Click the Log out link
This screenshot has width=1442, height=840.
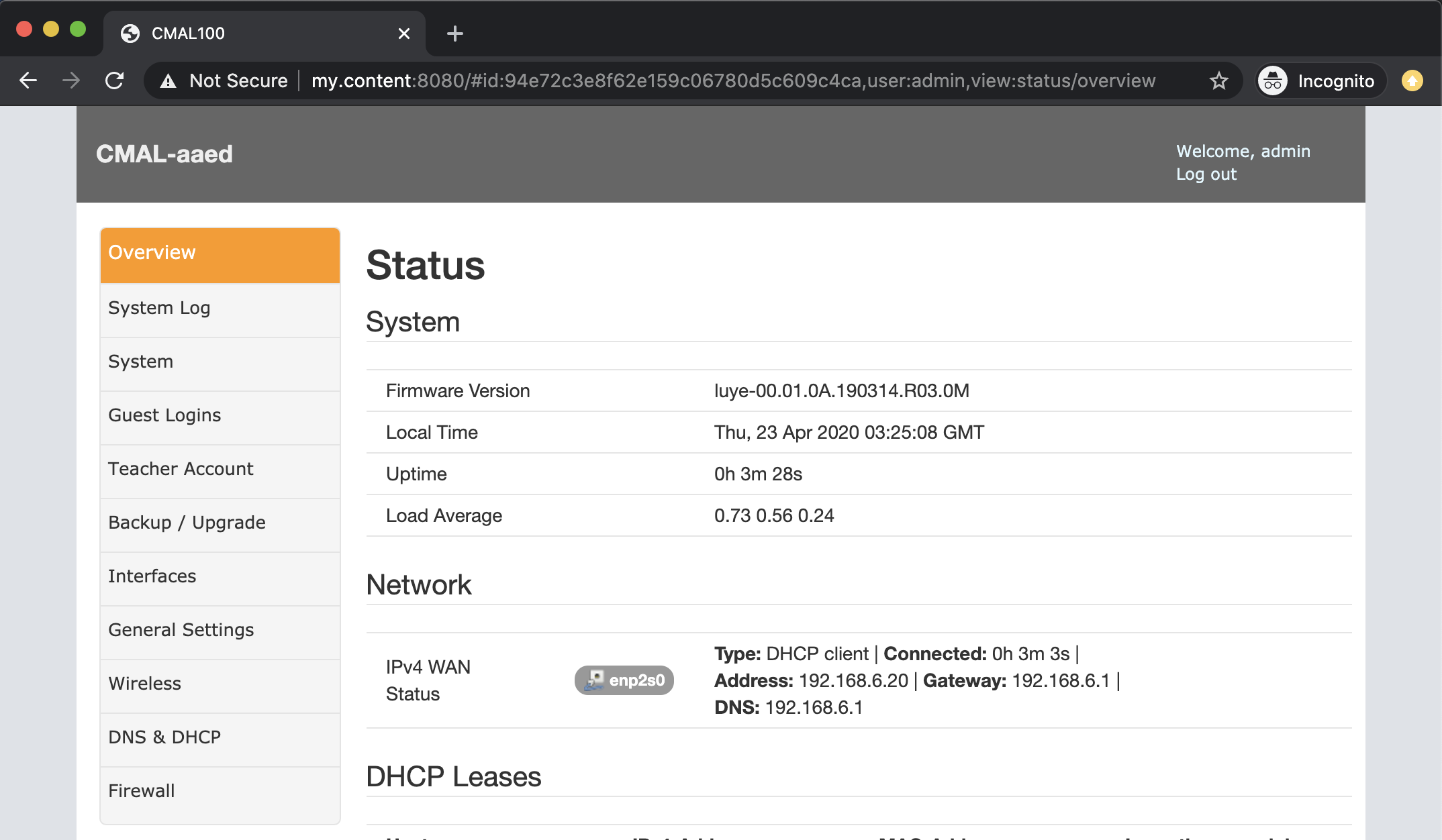coord(1206,174)
